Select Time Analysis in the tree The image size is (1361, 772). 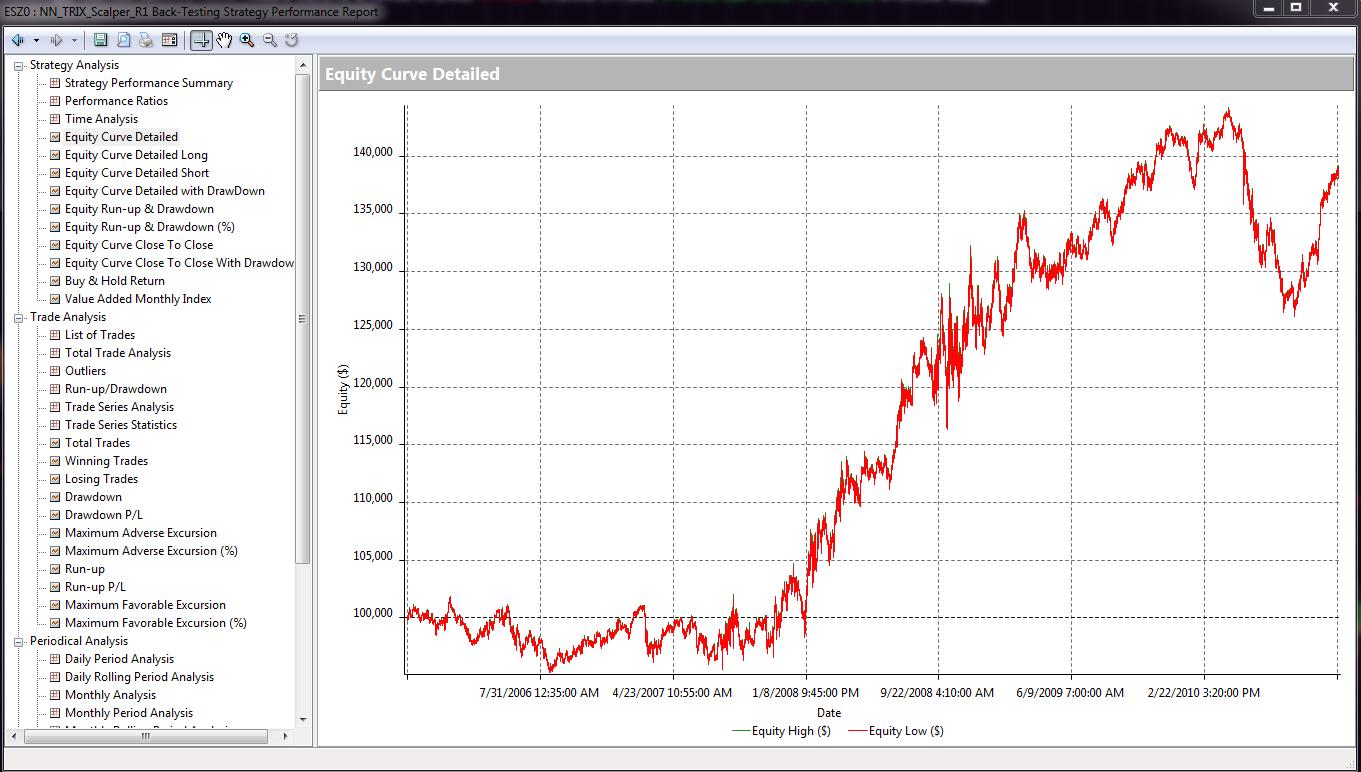101,119
